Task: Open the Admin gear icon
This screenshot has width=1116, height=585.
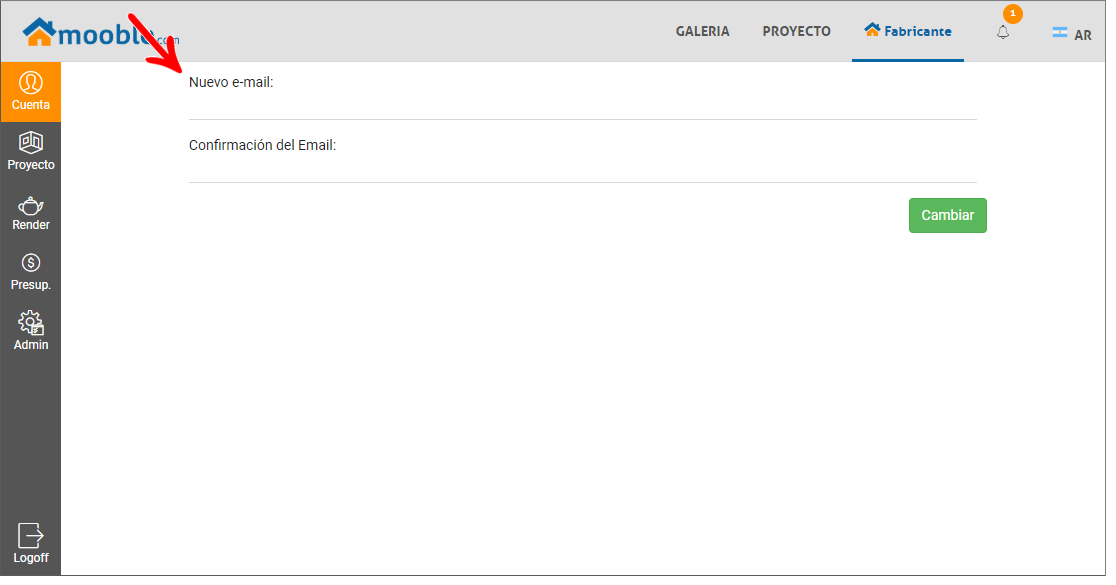Action: pos(31,322)
